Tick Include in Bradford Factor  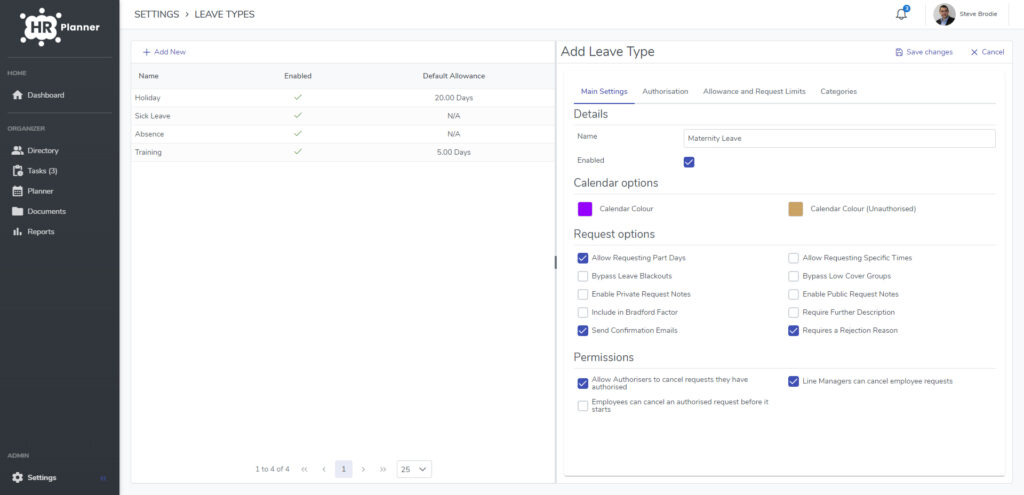(583, 313)
